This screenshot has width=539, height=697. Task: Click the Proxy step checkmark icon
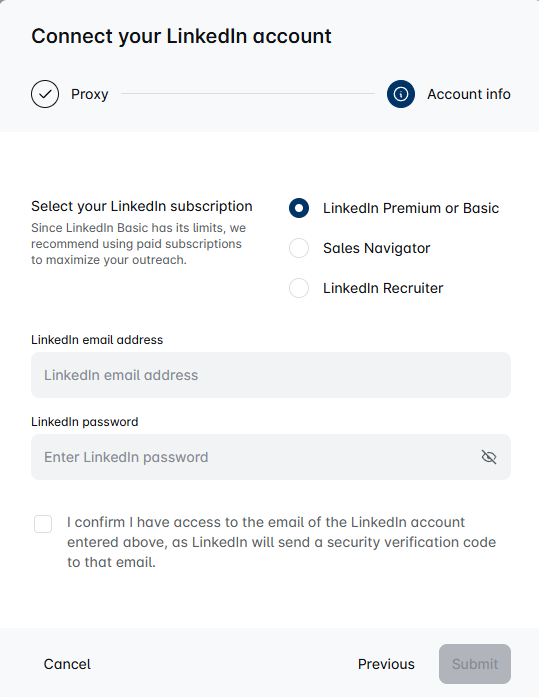[x=45, y=94]
